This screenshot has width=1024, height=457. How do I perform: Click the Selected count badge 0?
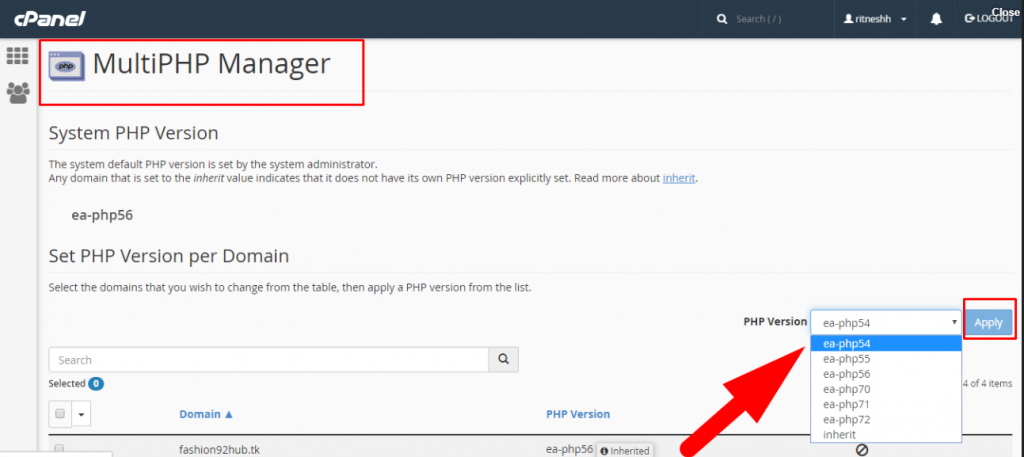96,384
